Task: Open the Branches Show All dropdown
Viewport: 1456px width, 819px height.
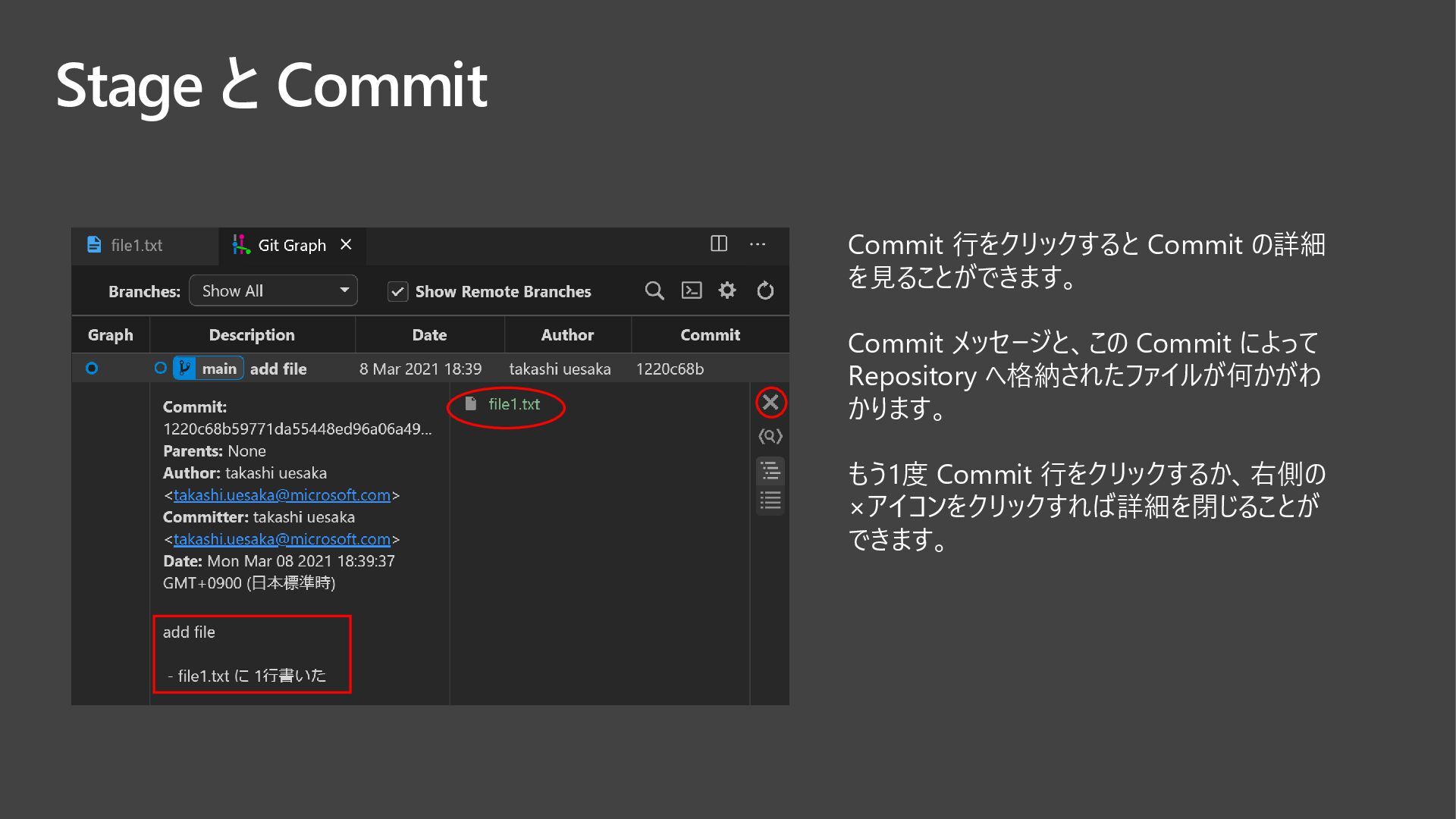Action: (x=273, y=291)
